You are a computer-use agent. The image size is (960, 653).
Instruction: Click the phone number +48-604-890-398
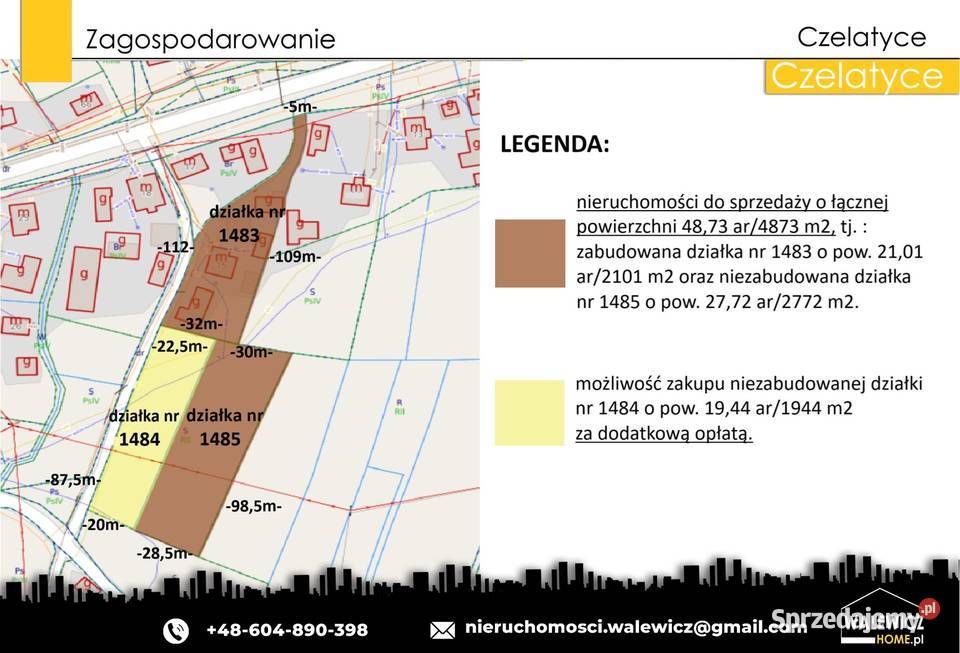[287, 630]
